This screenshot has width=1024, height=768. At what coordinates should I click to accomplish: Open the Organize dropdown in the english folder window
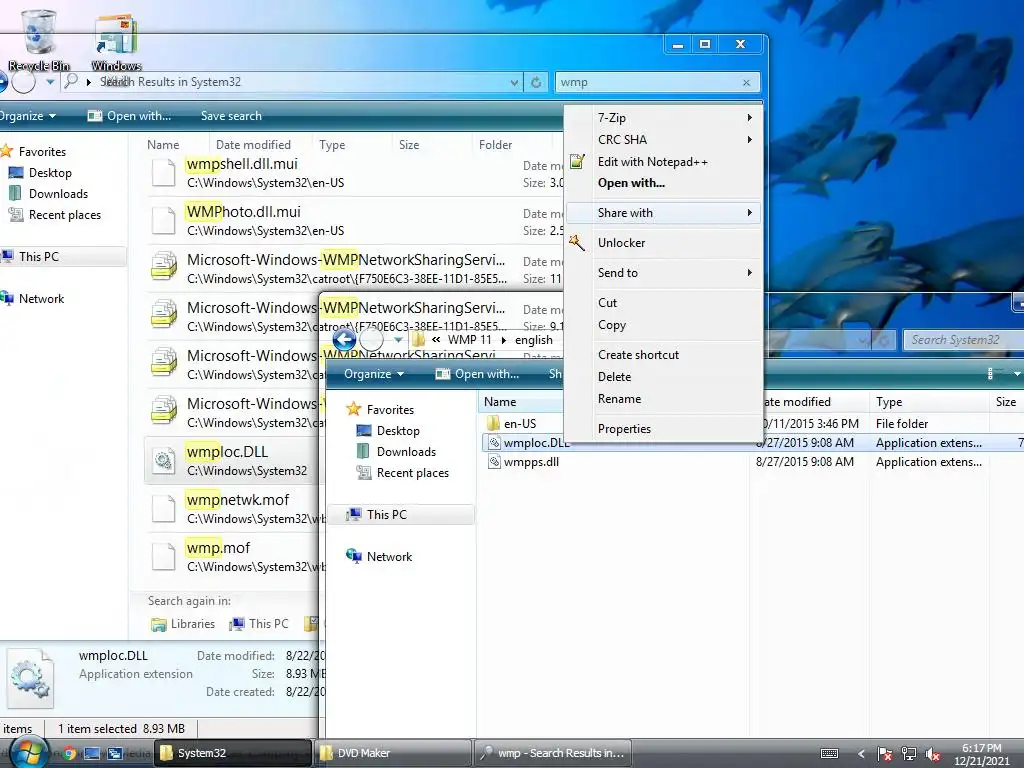coord(374,374)
